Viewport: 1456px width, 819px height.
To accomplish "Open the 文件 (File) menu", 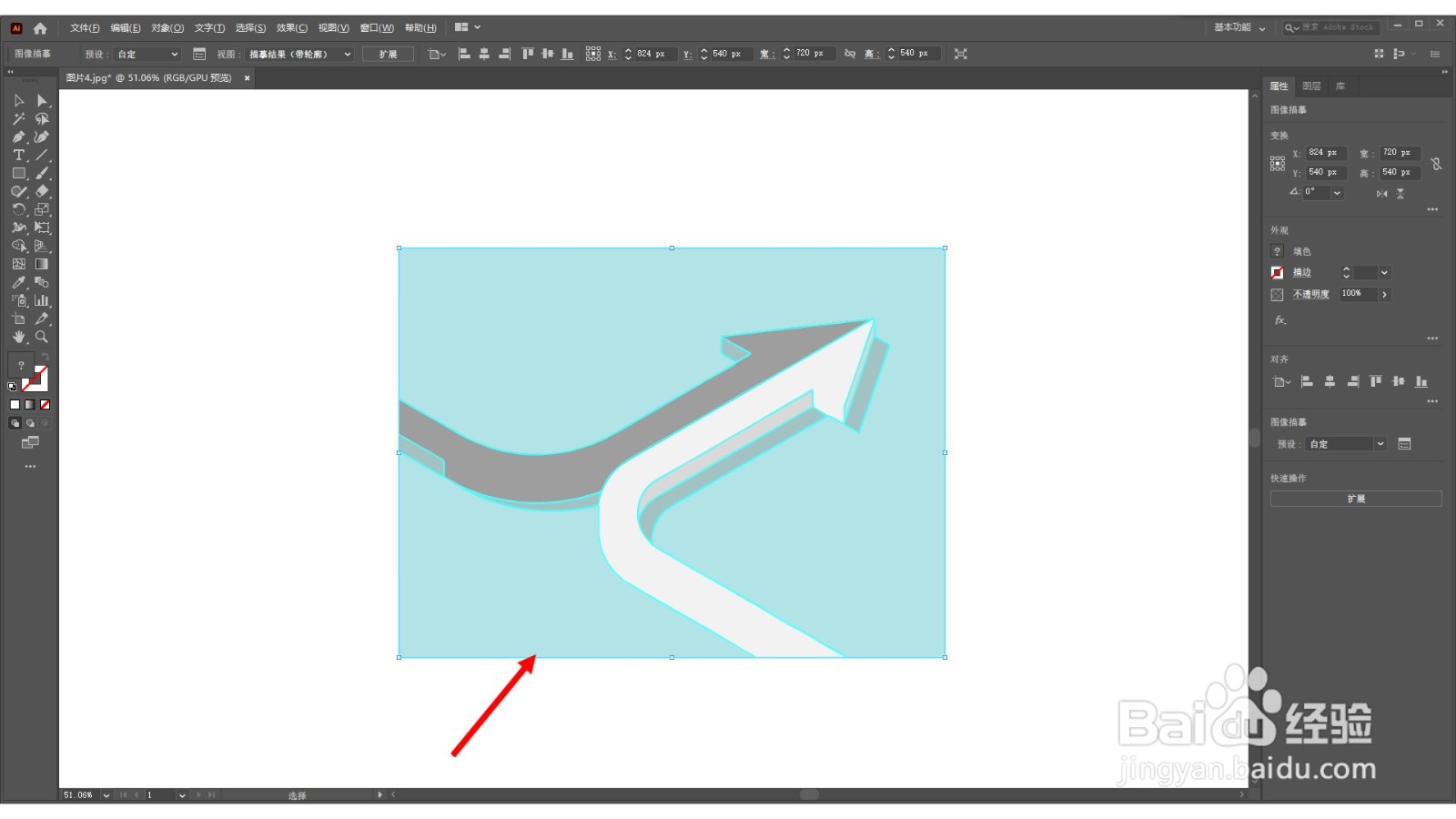I will (x=85, y=28).
